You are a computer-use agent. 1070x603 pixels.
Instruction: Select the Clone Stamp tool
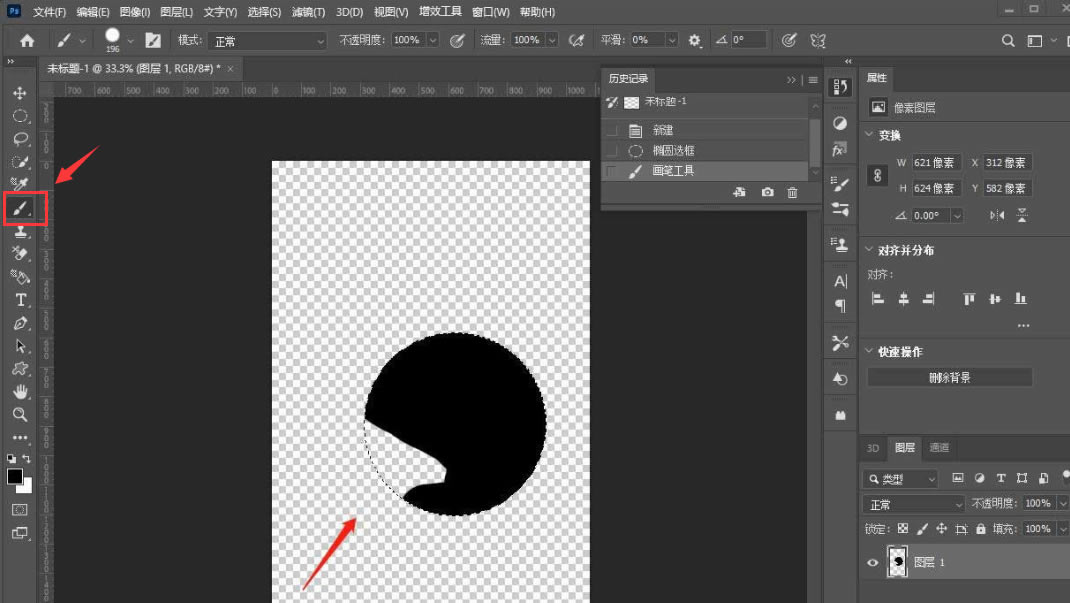(x=20, y=232)
